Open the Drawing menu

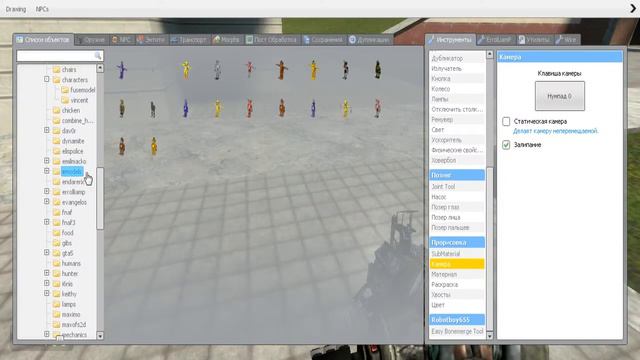tap(16, 9)
